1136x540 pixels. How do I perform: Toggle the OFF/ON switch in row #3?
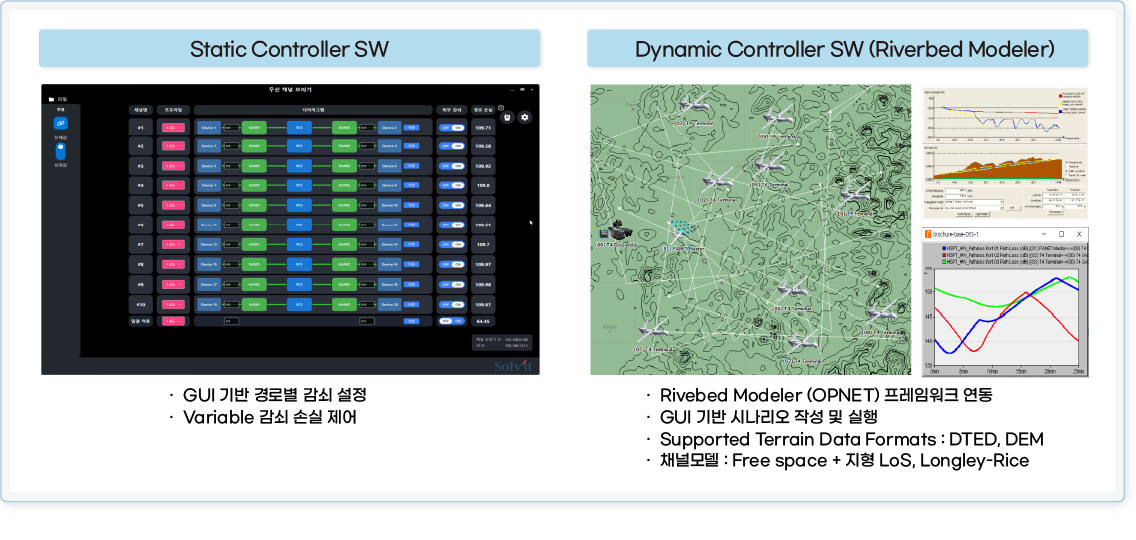(452, 166)
